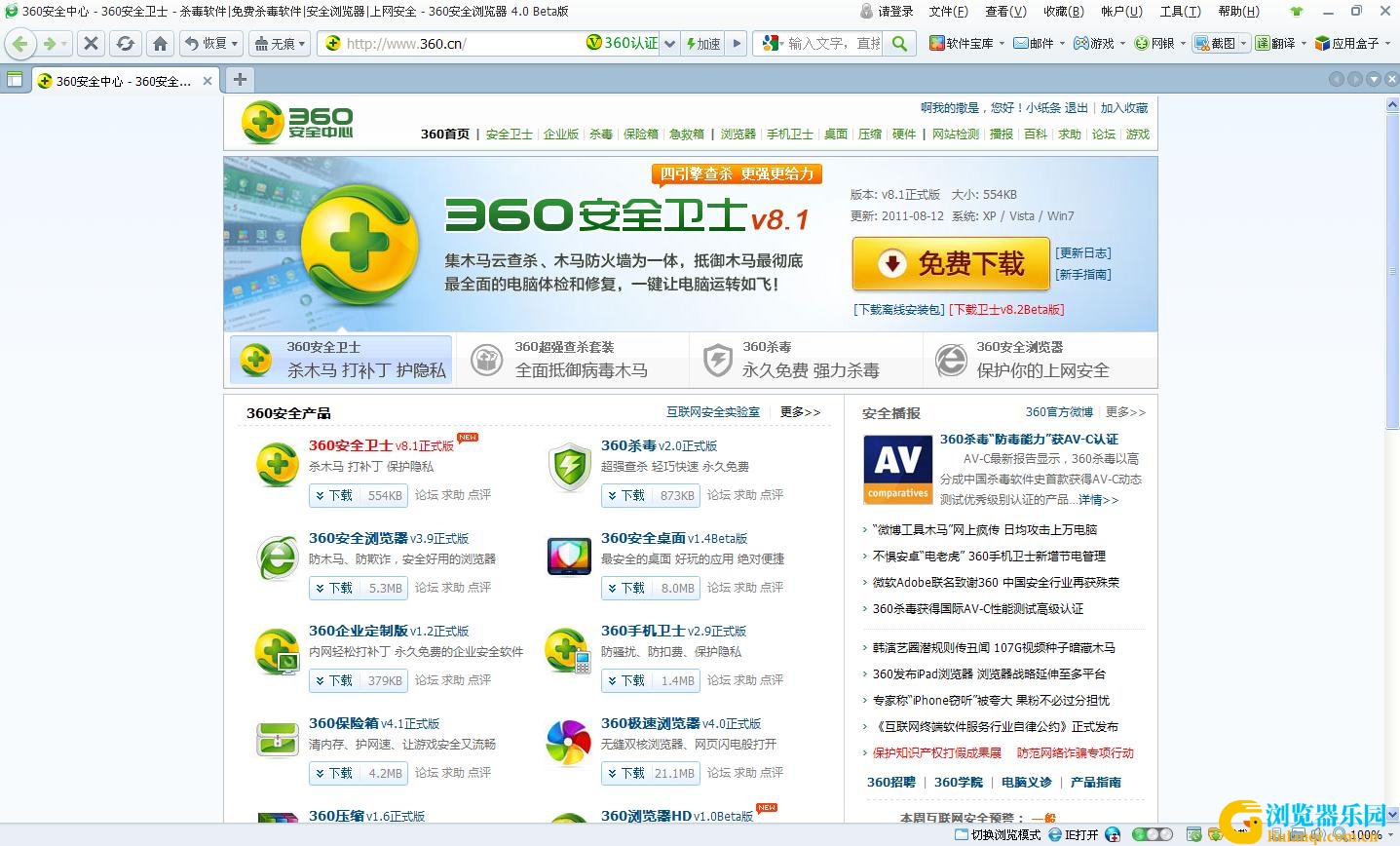The image size is (1400, 846).
Task: Open the 帮助(H) menu
Action: coord(1238,12)
